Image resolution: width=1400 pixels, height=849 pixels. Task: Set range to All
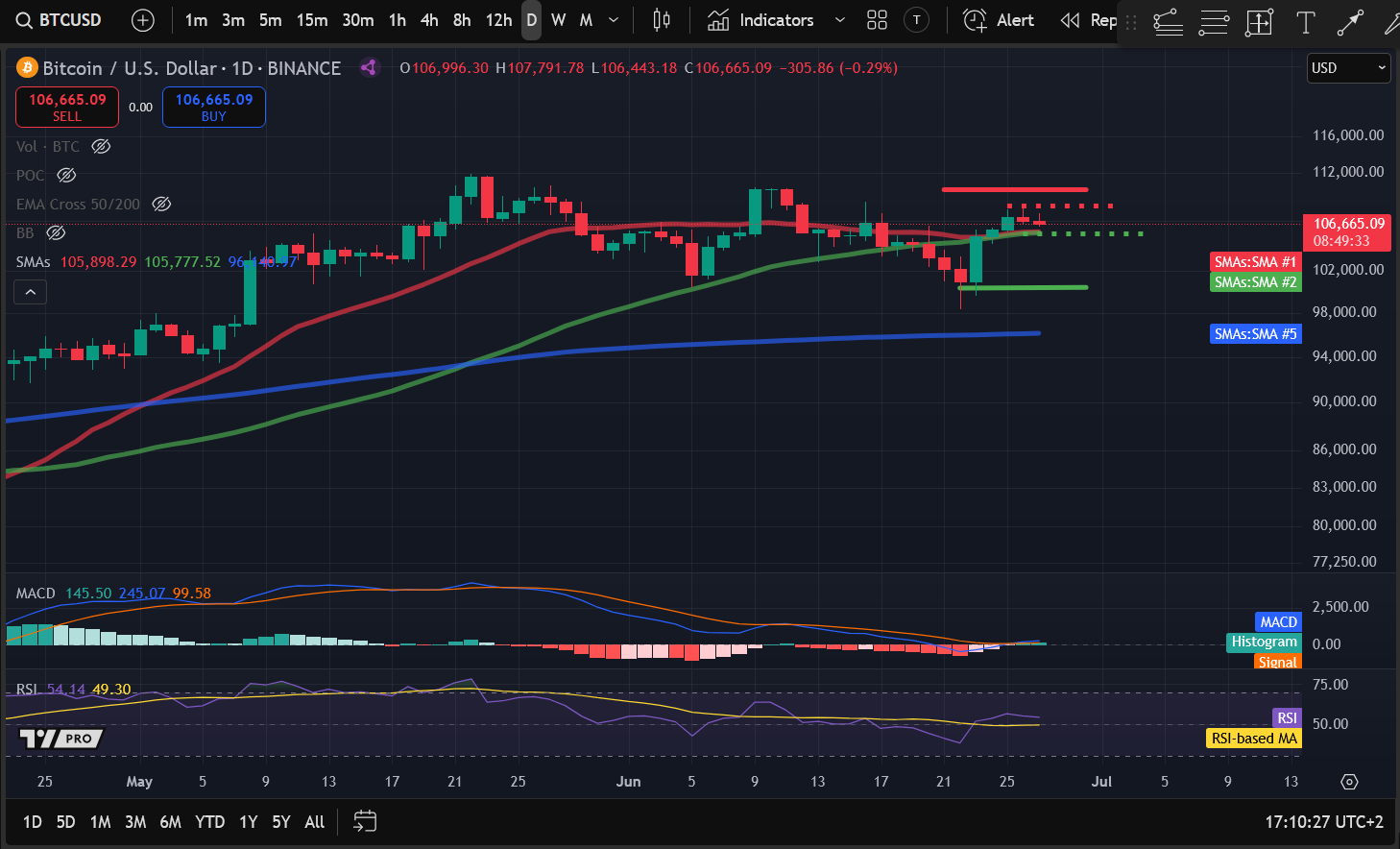314,822
